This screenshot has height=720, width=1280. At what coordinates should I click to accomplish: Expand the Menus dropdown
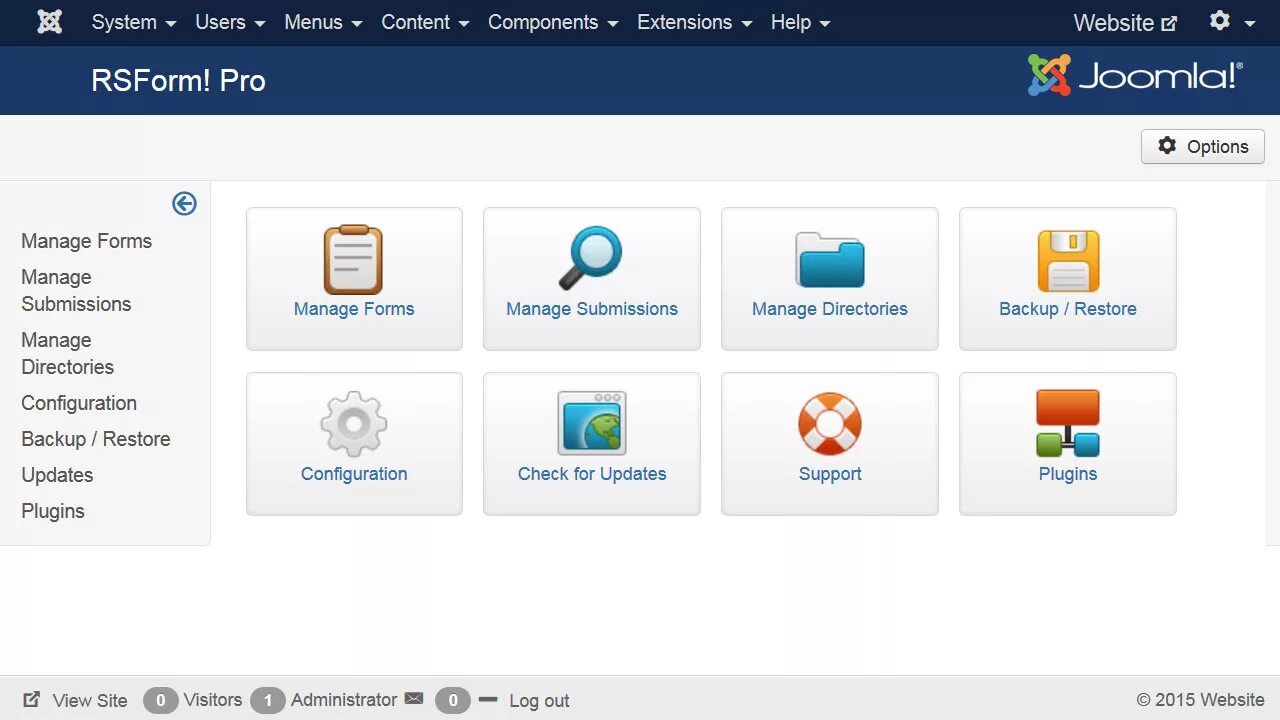click(323, 22)
